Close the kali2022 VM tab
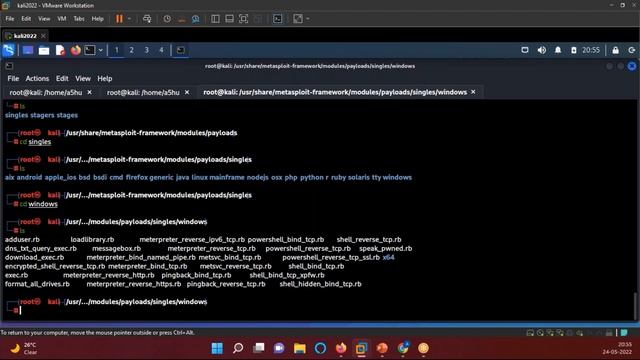Screen dimensions: 640x360 [x=43, y=36]
